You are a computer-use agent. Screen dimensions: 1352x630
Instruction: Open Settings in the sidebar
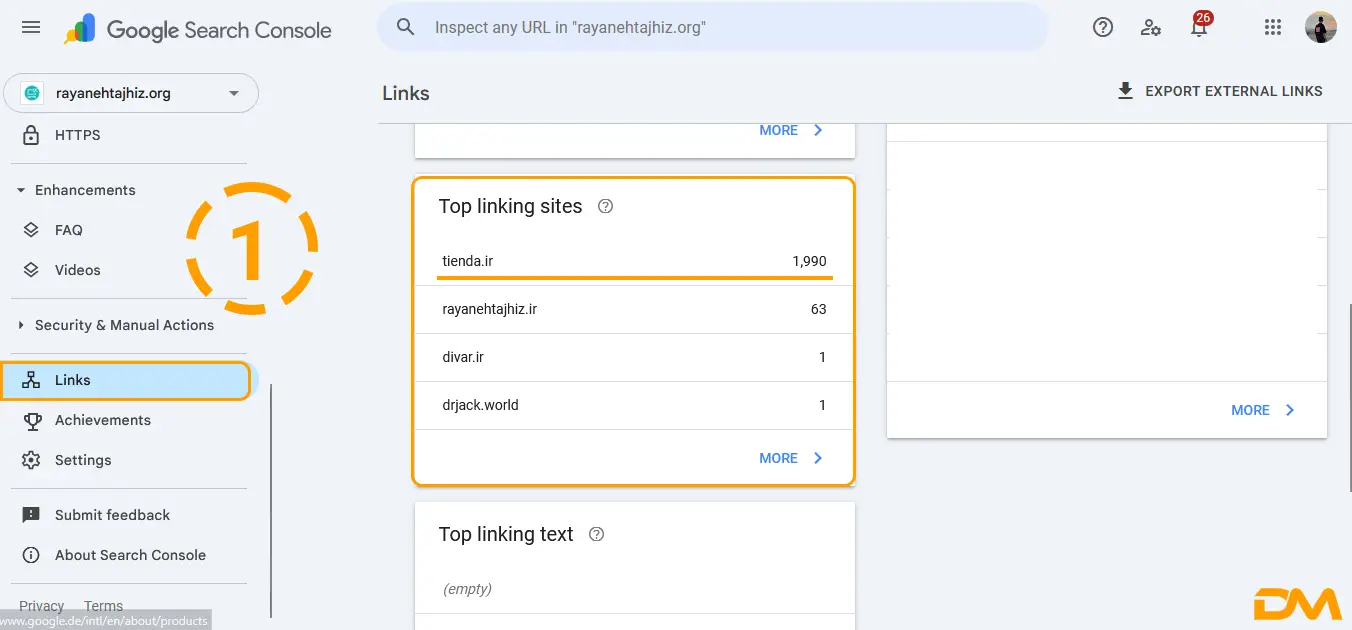pos(83,460)
